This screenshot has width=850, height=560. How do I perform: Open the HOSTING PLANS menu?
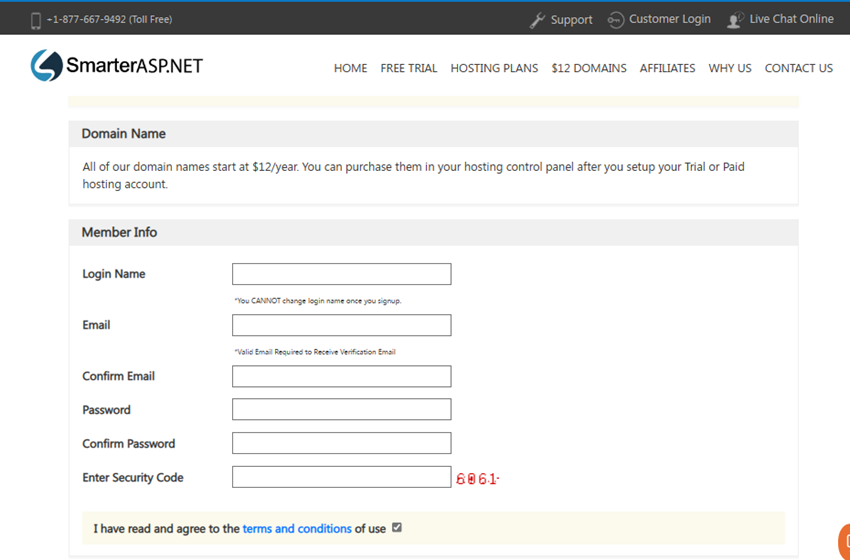click(494, 68)
